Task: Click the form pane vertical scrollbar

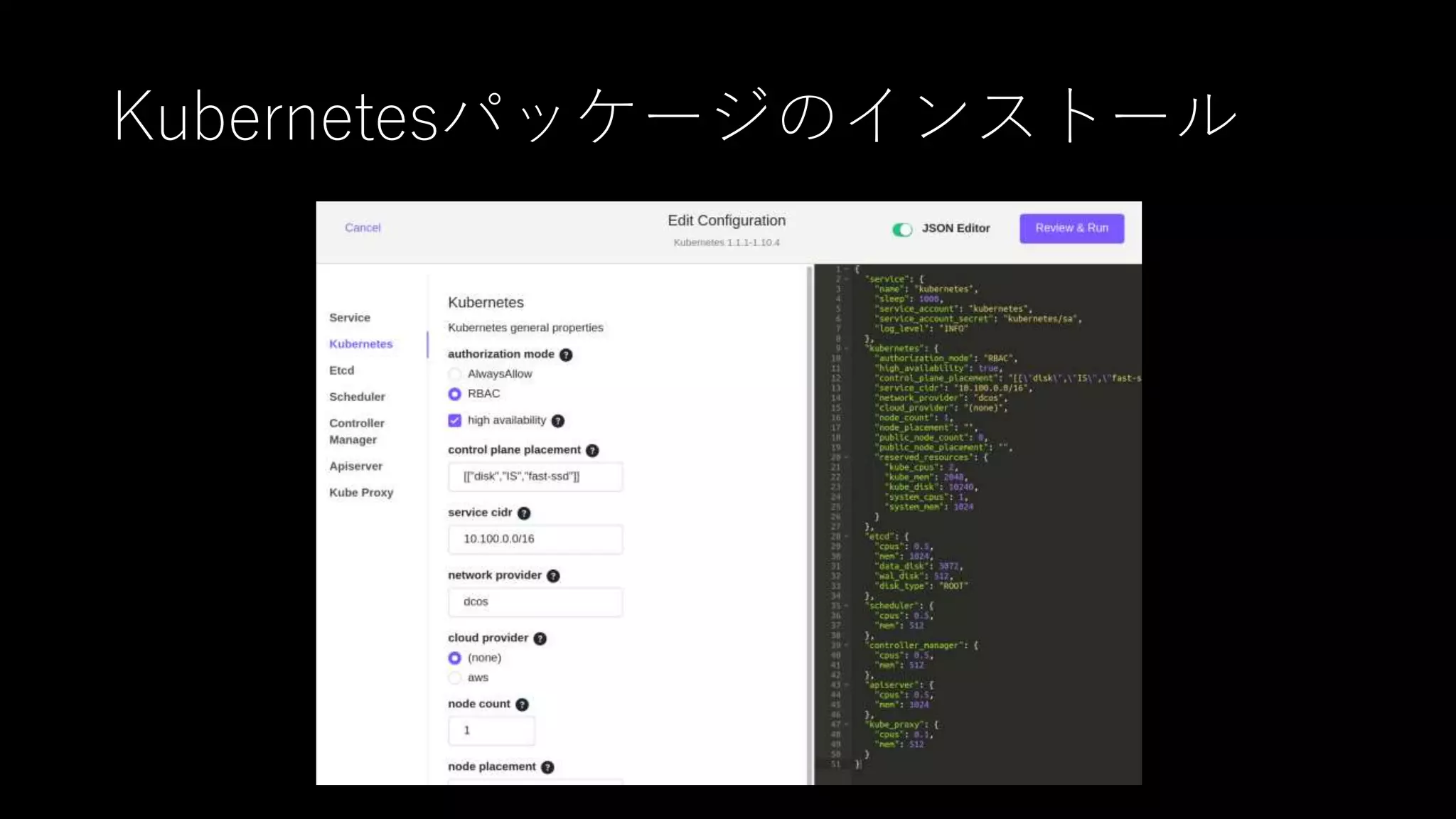Action: coord(809,525)
